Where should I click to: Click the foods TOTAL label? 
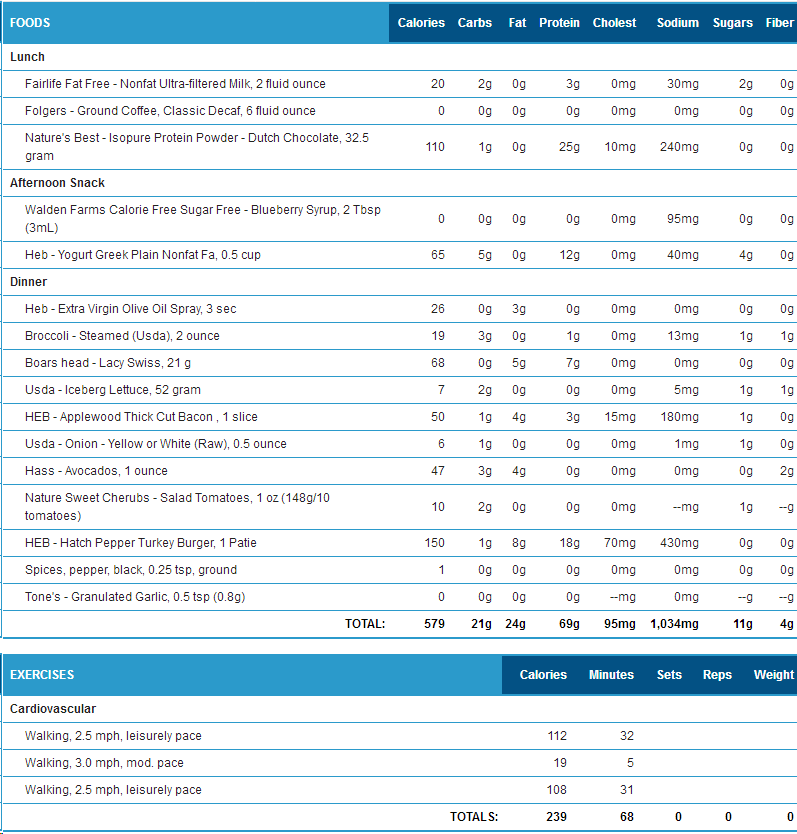(x=365, y=624)
